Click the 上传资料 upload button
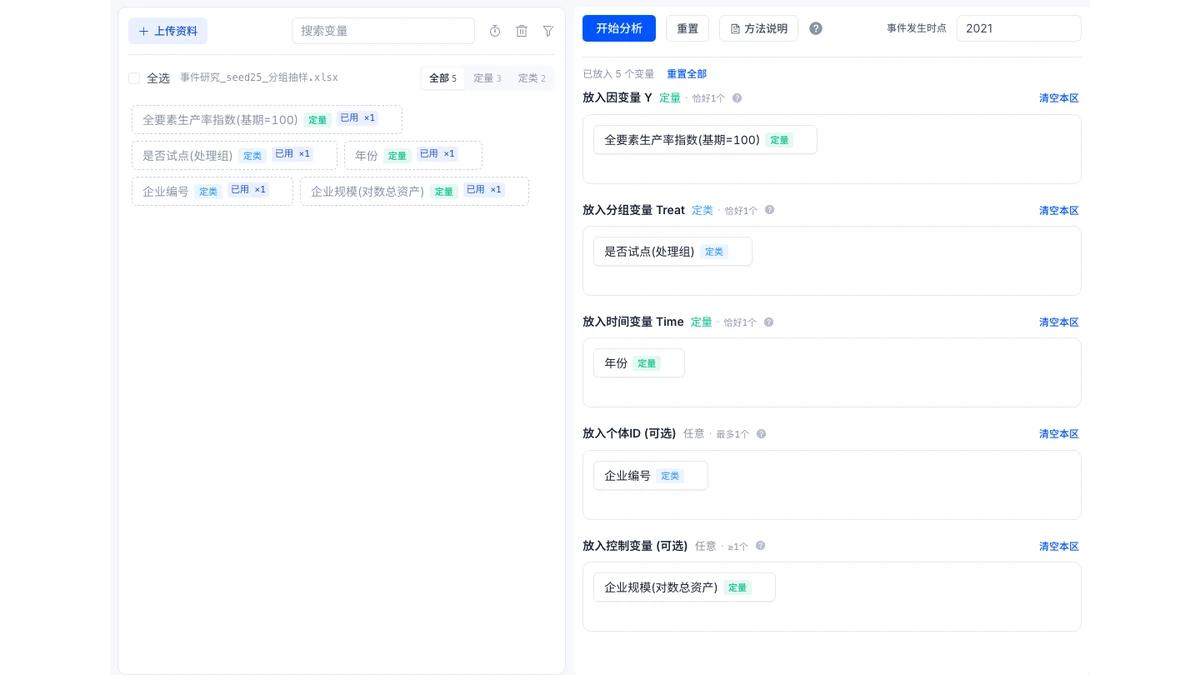 click(168, 31)
